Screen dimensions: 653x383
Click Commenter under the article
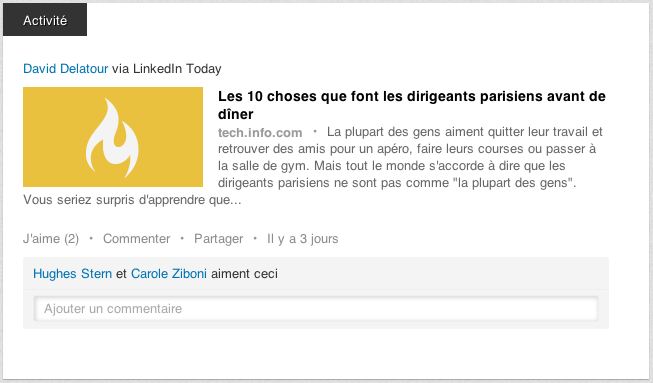click(137, 239)
